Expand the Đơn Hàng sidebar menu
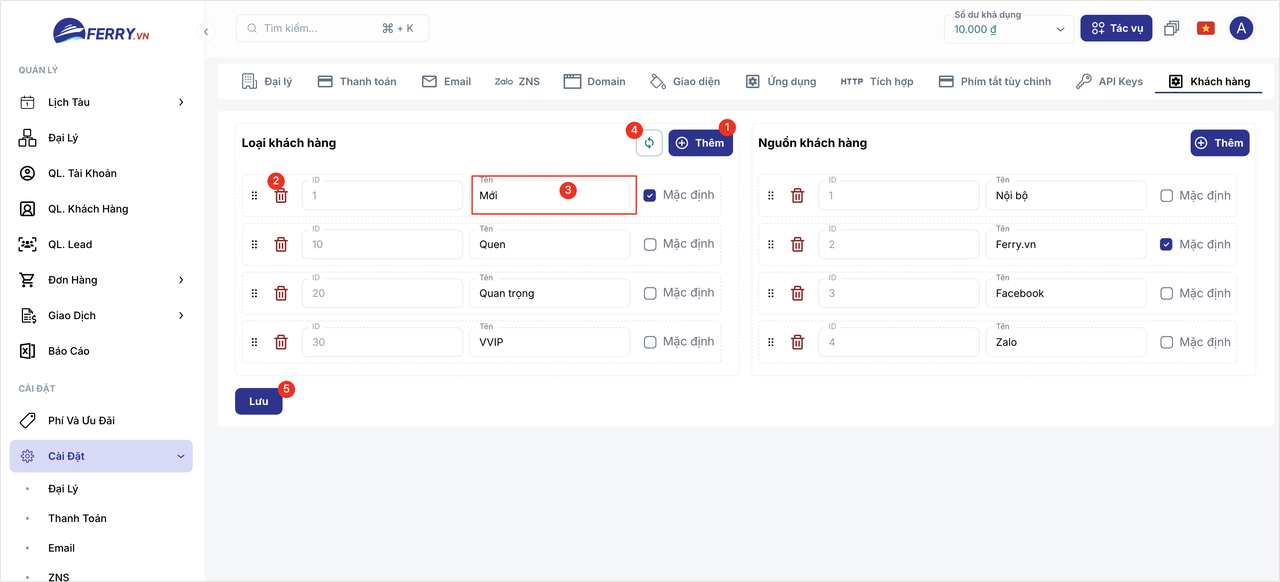 pos(101,280)
